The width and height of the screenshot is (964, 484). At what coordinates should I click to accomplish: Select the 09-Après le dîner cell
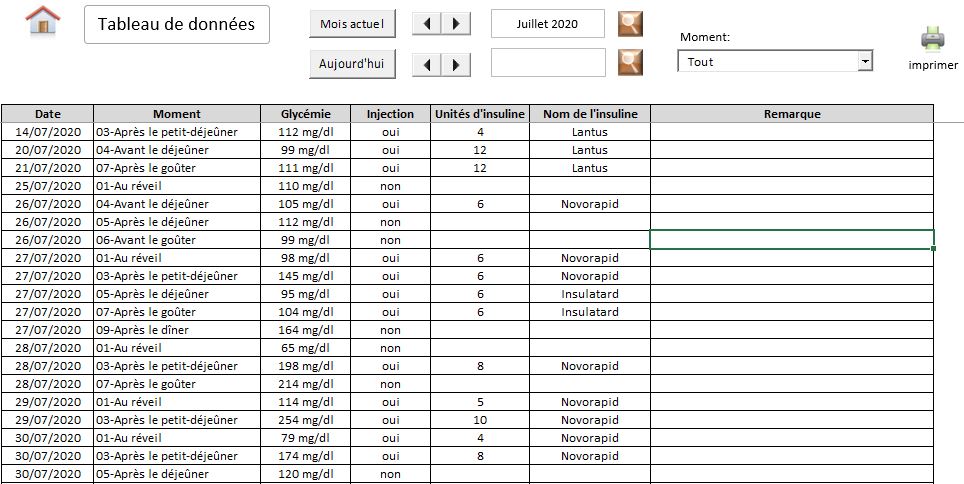(177, 330)
